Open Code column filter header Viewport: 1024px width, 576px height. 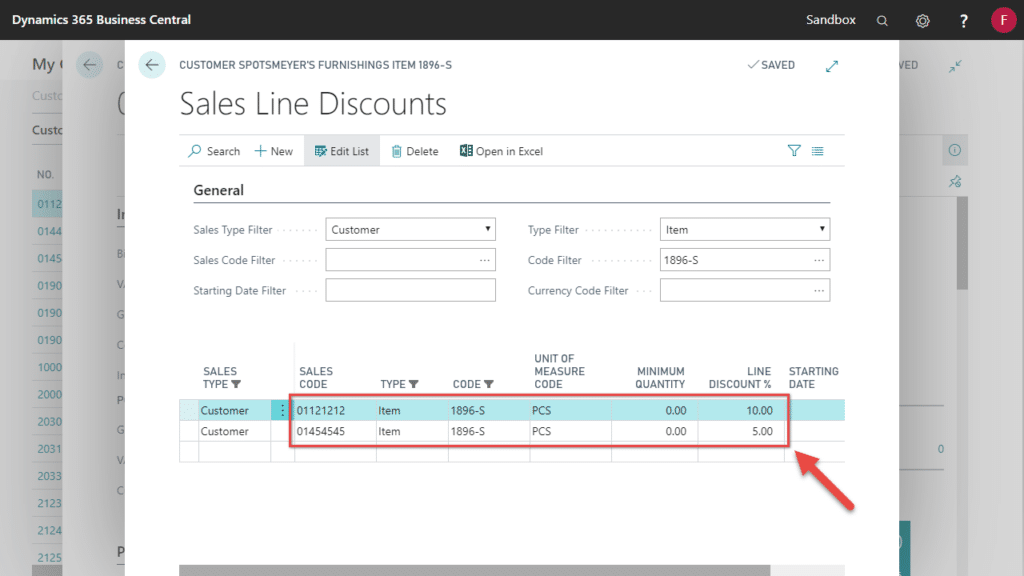[x=473, y=384]
